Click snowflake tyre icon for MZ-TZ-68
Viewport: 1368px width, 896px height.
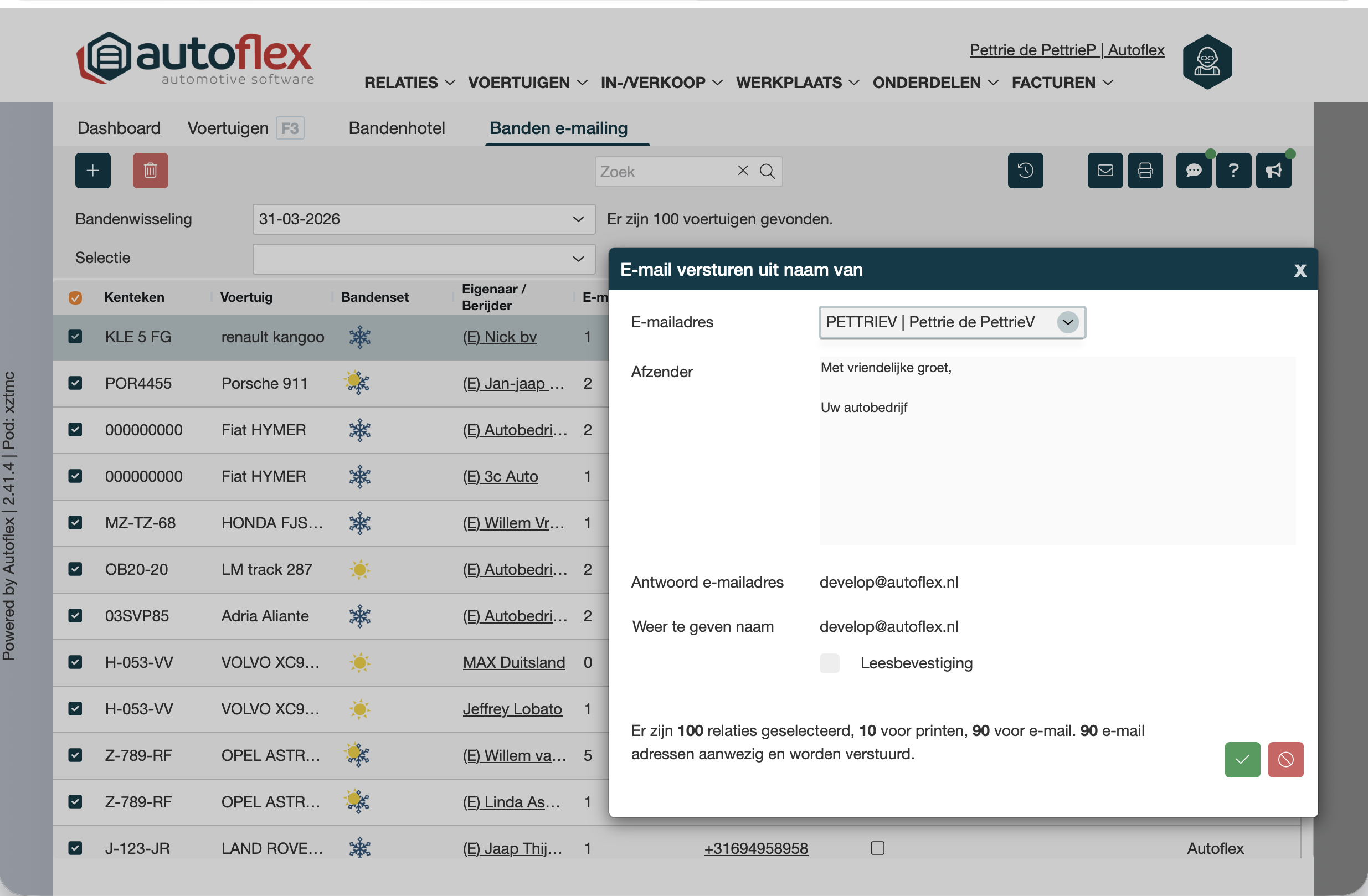click(x=360, y=523)
